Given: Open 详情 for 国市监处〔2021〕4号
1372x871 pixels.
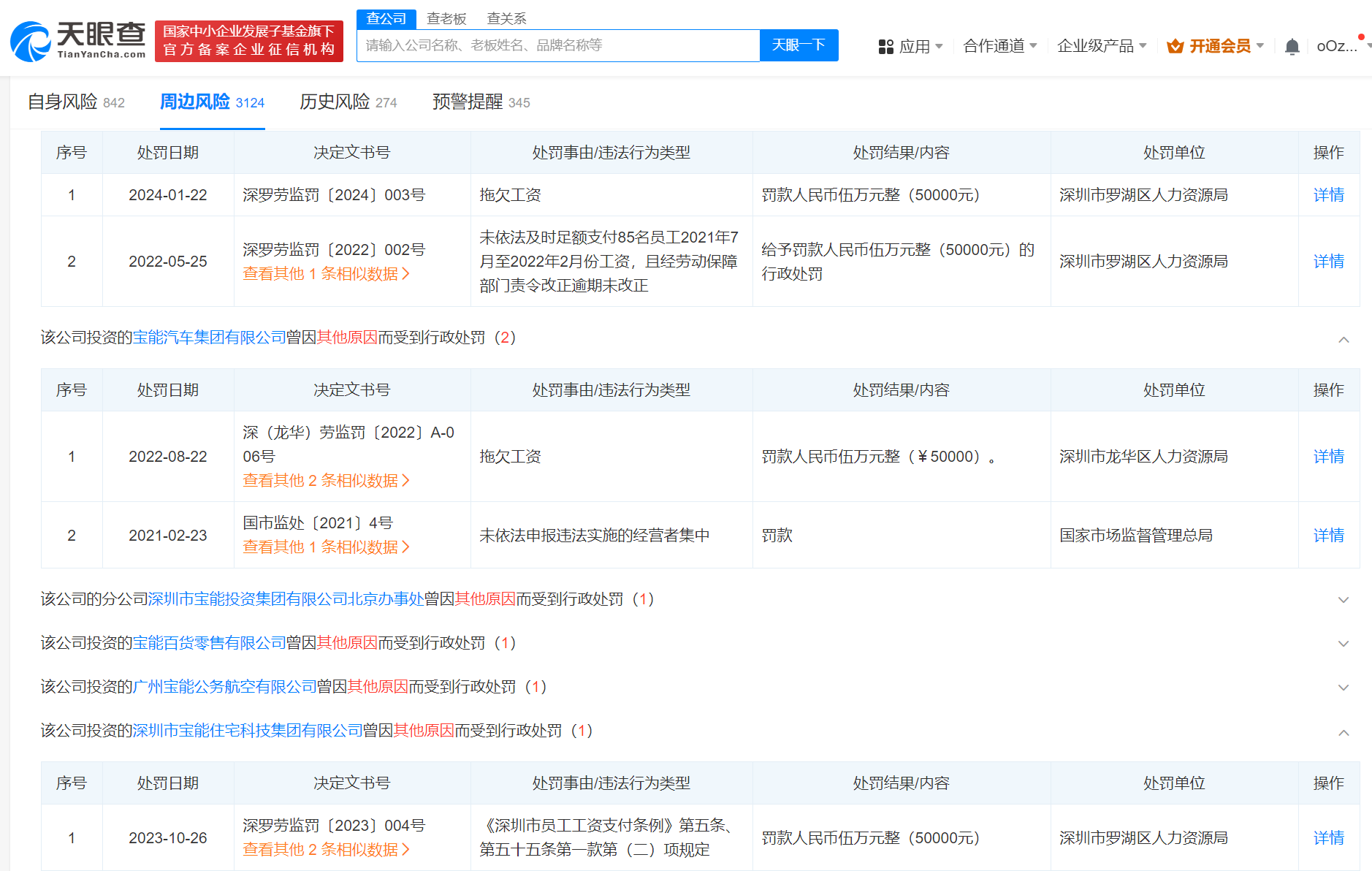Looking at the screenshot, I should pyautogui.click(x=1328, y=536).
